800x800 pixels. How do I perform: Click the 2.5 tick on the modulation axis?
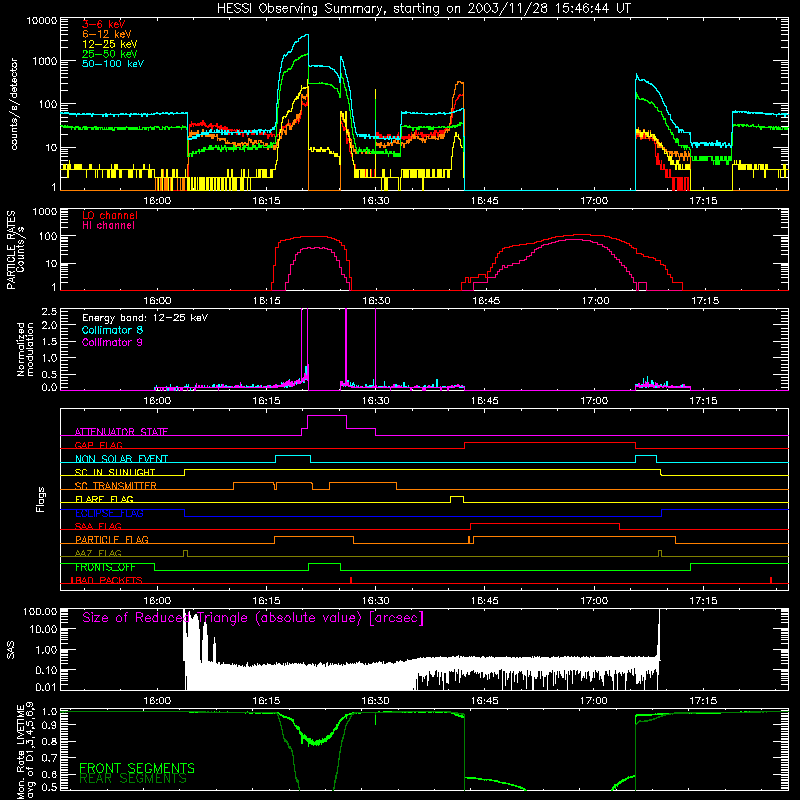pyautogui.click(x=49, y=312)
